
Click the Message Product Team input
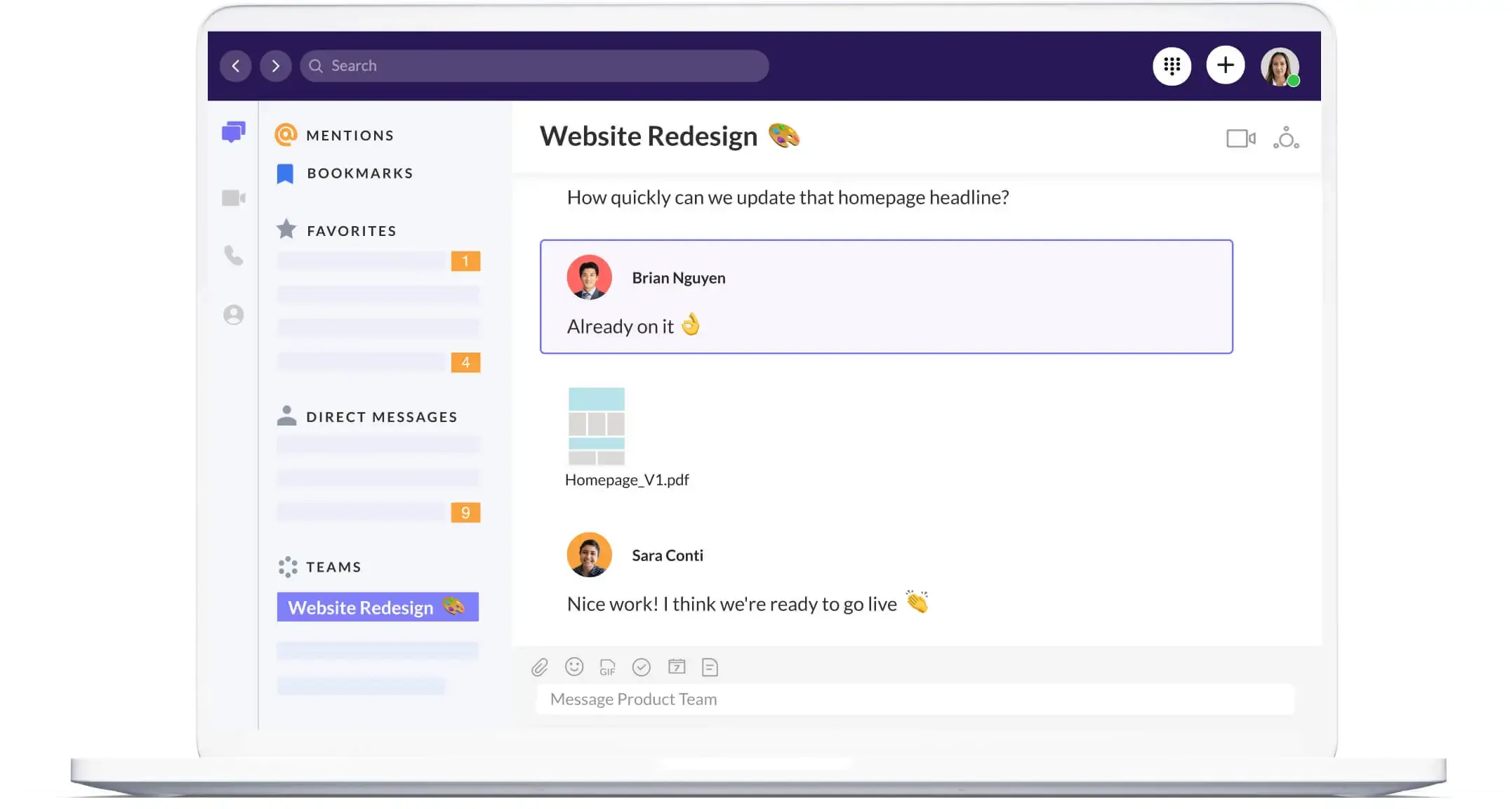point(915,699)
